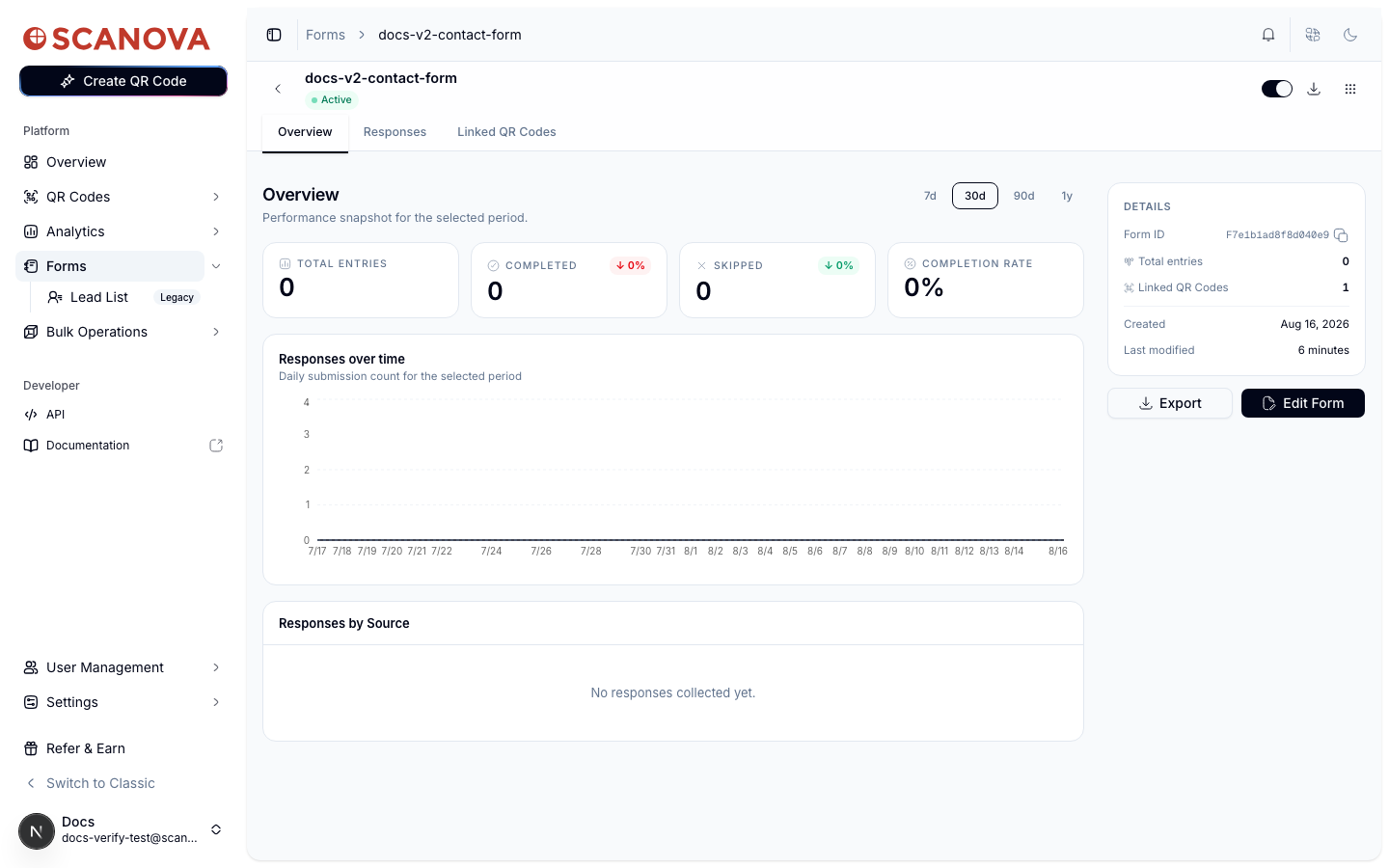This screenshot has width=1389, height=868.
Task: Switch to the Responses tab
Action: (395, 132)
